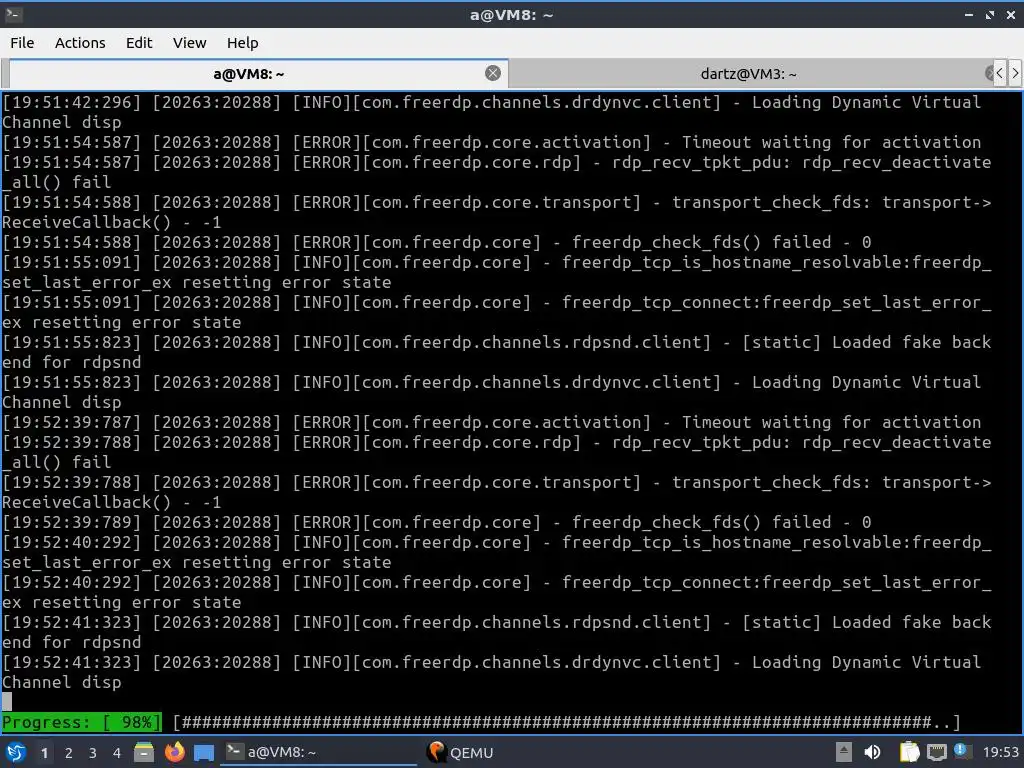This screenshot has height=768, width=1024.
Task: Switch to workspace 2
Action: 69,753
